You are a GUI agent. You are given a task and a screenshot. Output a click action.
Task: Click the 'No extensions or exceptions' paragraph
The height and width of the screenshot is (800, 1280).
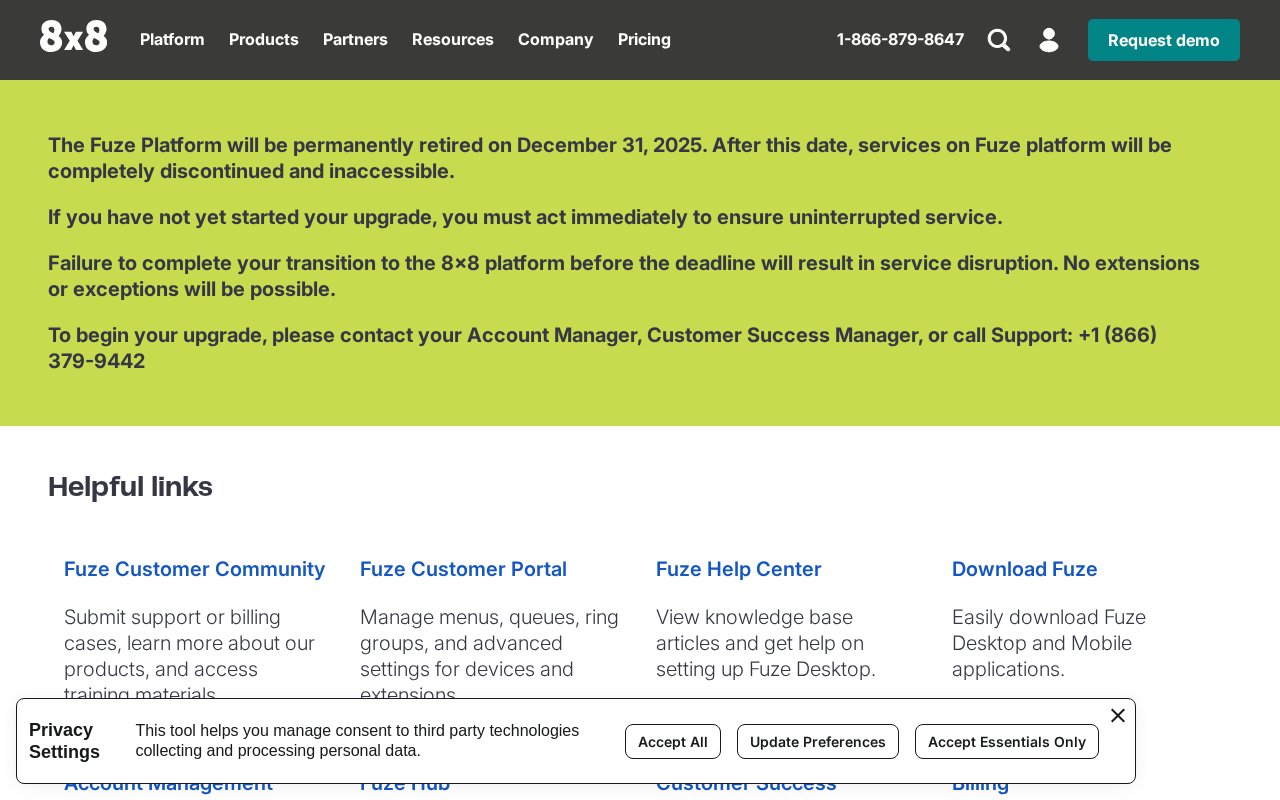point(624,276)
